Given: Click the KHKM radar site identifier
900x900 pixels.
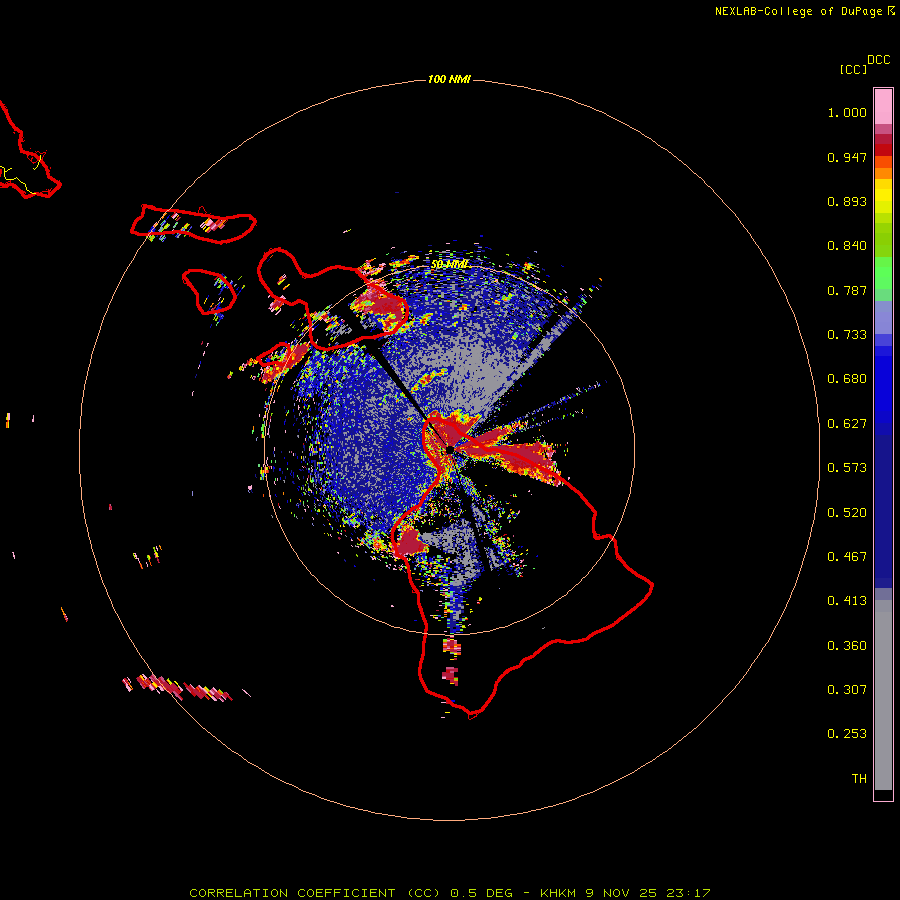Looking at the screenshot, I should (x=558, y=893).
